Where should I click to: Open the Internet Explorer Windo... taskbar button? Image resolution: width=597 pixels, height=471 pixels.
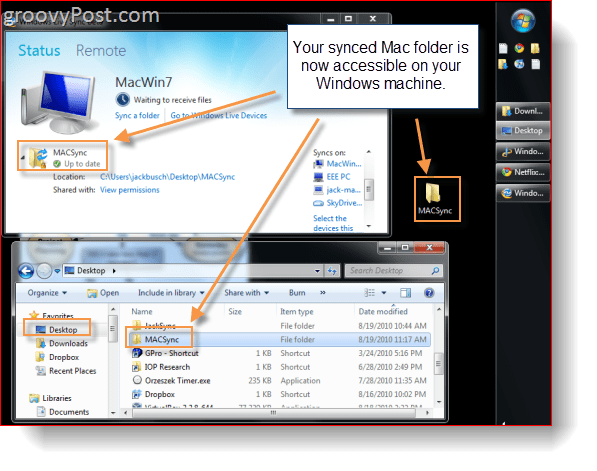tap(523, 193)
